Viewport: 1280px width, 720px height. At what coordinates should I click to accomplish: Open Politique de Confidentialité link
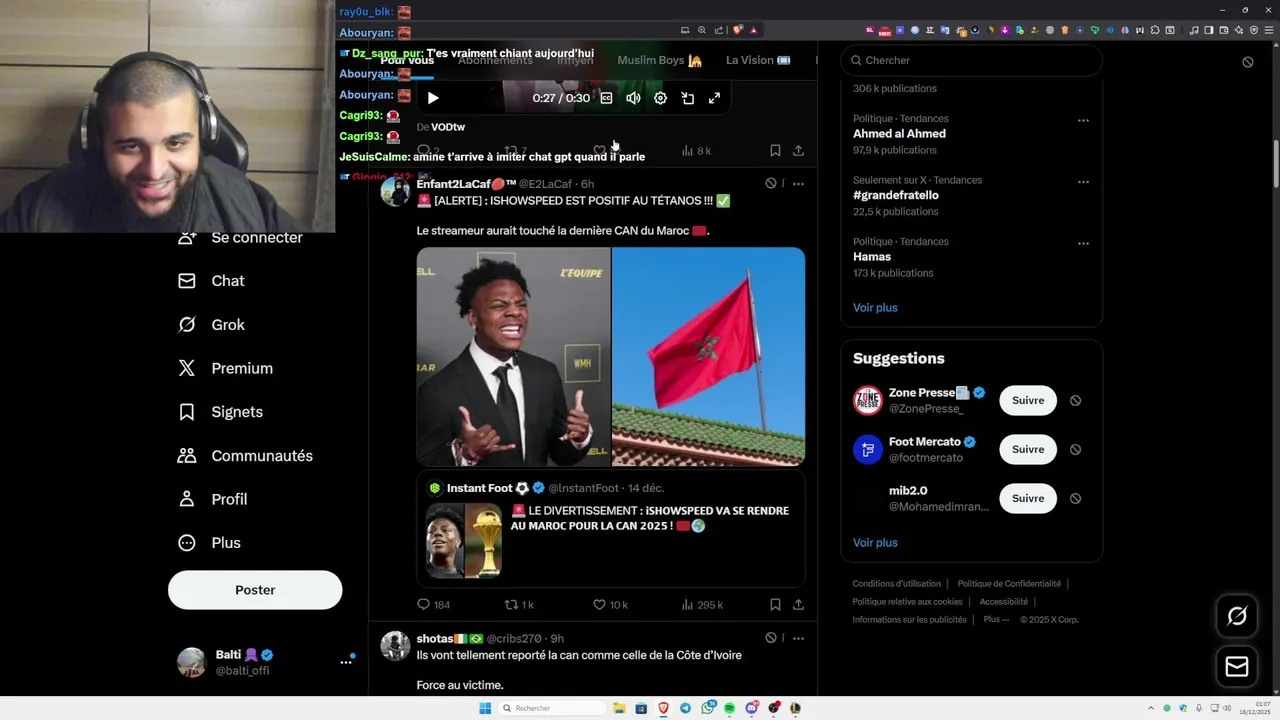coord(1009,584)
